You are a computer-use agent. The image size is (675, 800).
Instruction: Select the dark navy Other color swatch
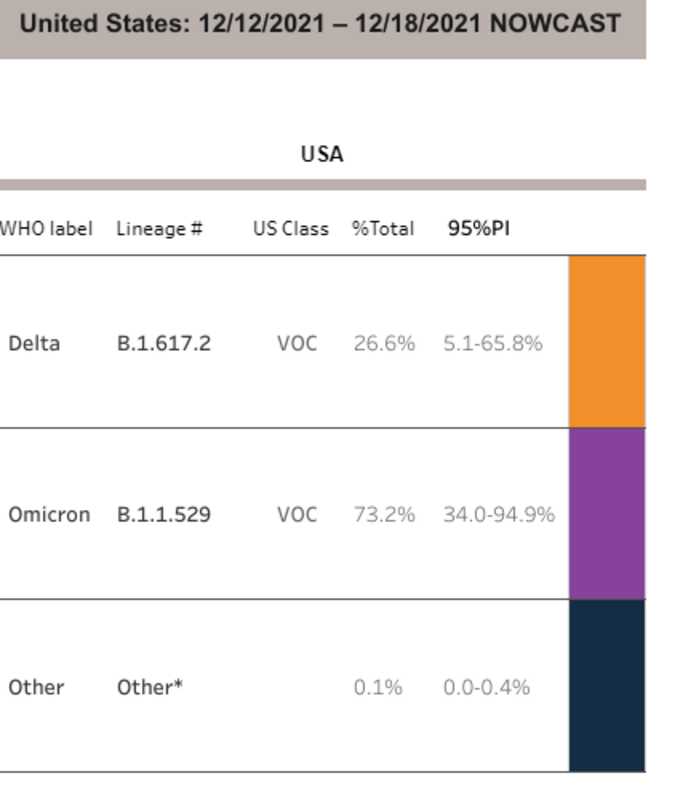click(x=607, y=686)
